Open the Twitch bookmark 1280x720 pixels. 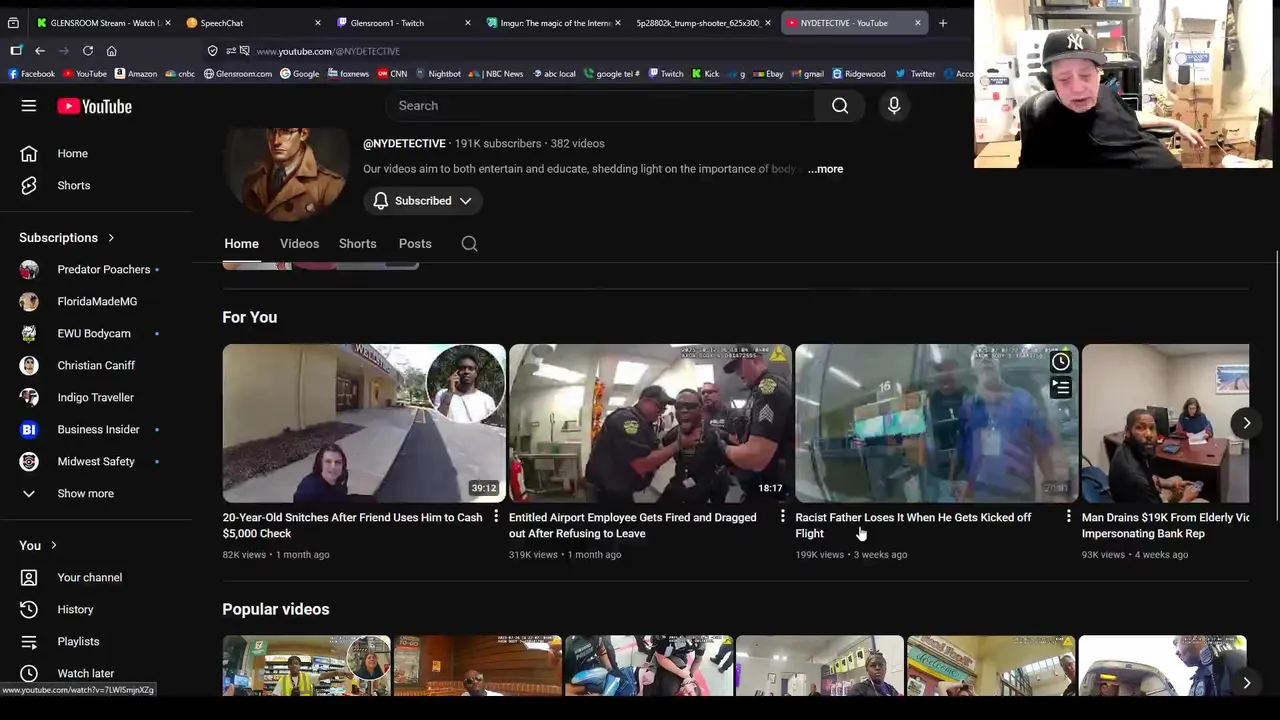coord(666,73)
